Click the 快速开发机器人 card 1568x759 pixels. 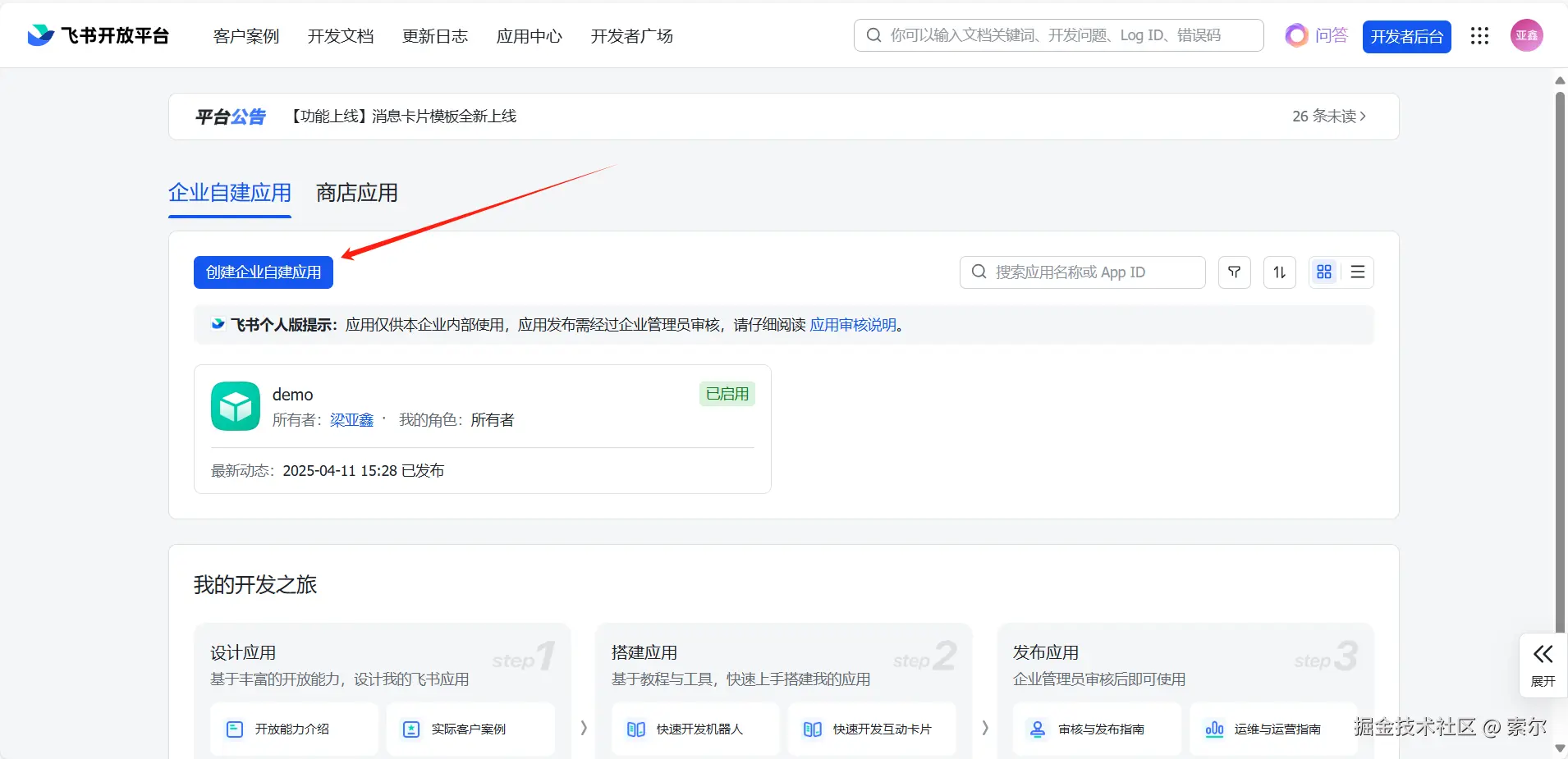(695, 729)
